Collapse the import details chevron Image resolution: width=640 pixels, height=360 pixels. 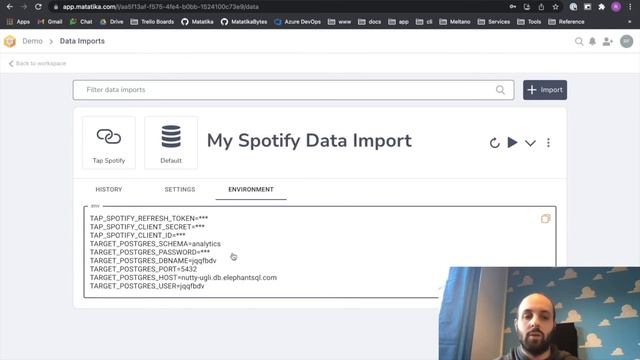click(x=530, y=143)
